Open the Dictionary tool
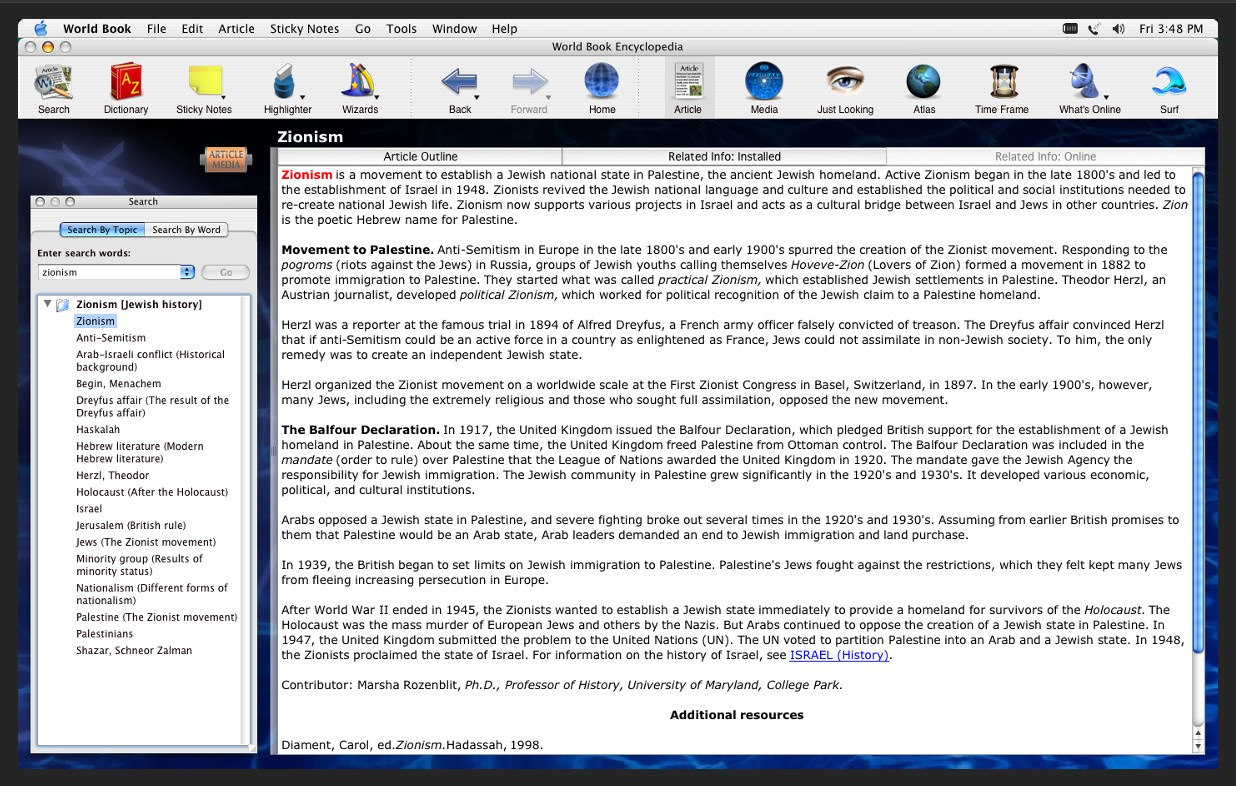This screenshot has width=1236, height=786. (126, 88)
